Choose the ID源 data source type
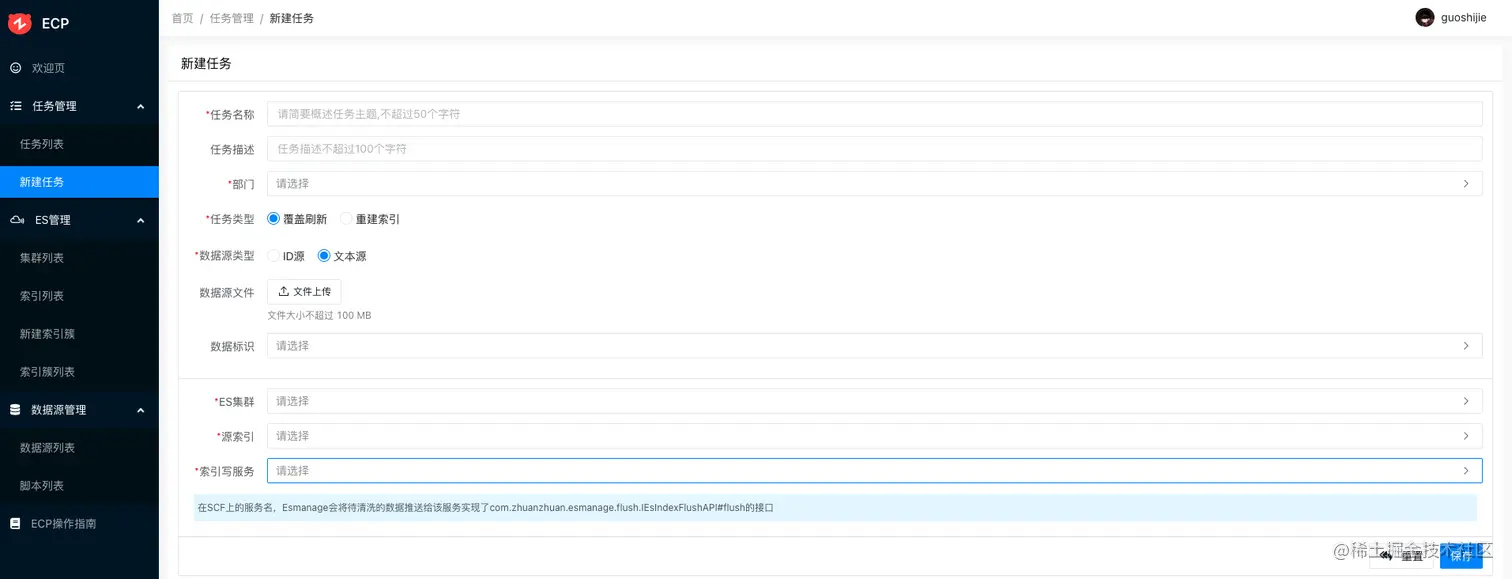Screen dimensions: 1512x579 tap(274, 256)
